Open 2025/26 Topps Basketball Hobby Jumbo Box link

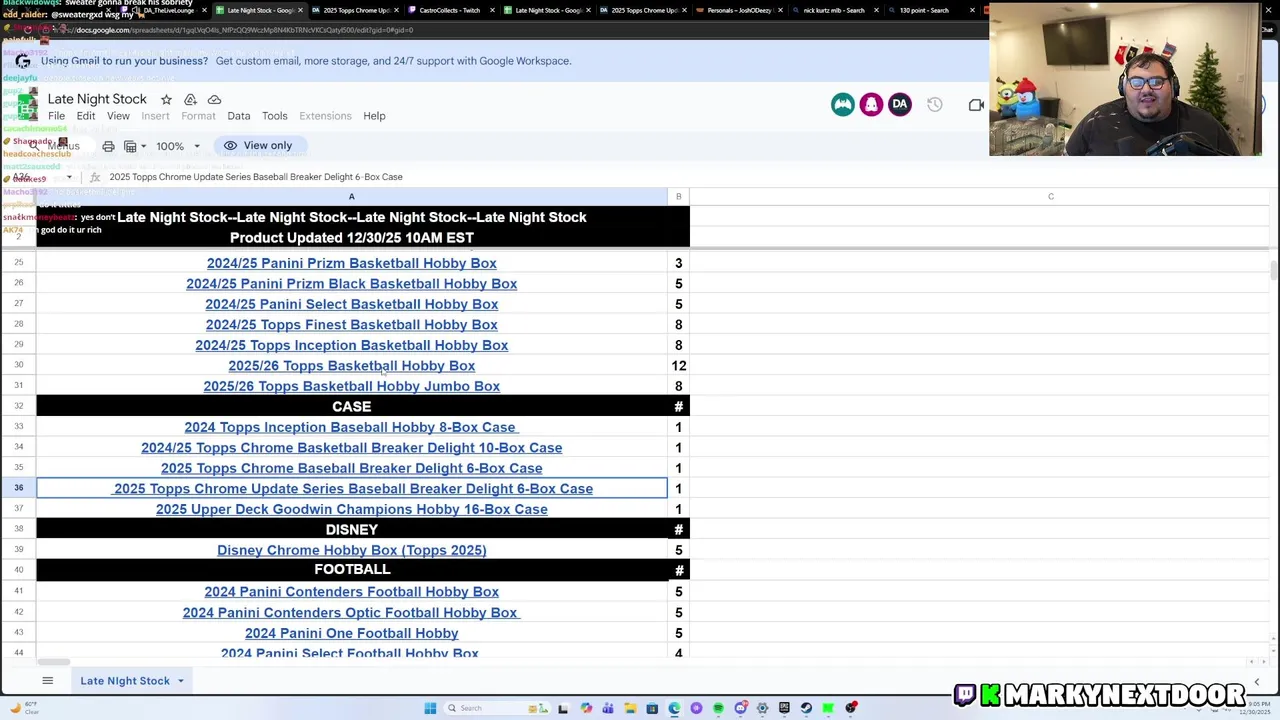point(351,386)
